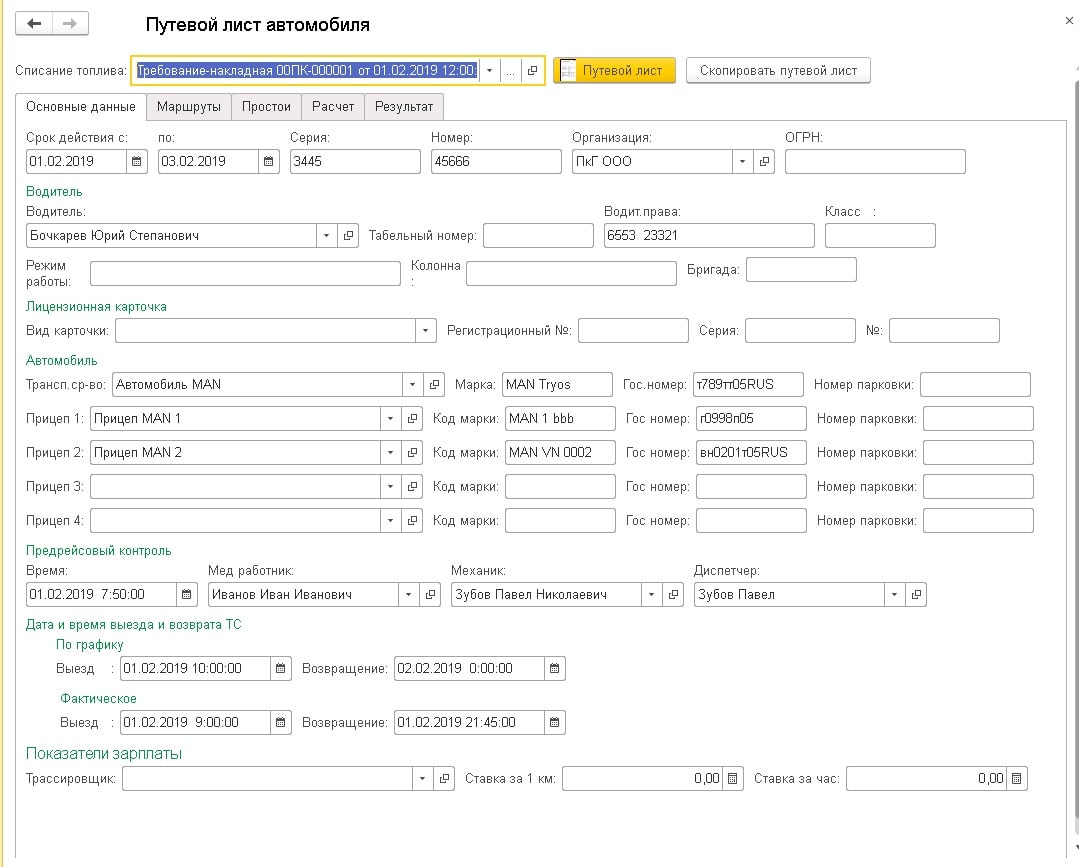Open the Мед работник Иванов record icon
The width and height of the screenshot is (1079, 867).
(x=430, y=595)
